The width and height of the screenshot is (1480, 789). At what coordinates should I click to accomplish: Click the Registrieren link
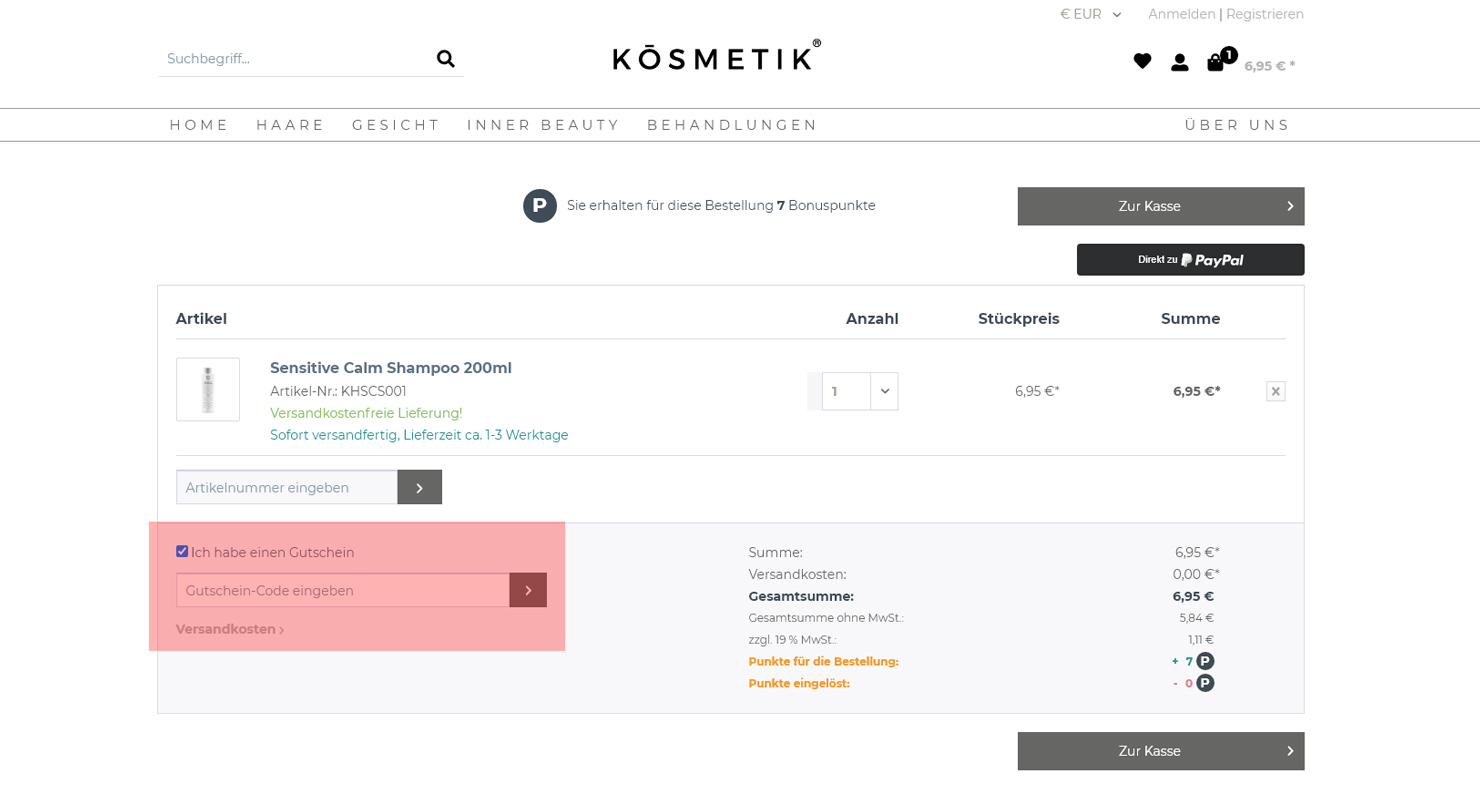pyautogui.click(x=1265, y=14)
